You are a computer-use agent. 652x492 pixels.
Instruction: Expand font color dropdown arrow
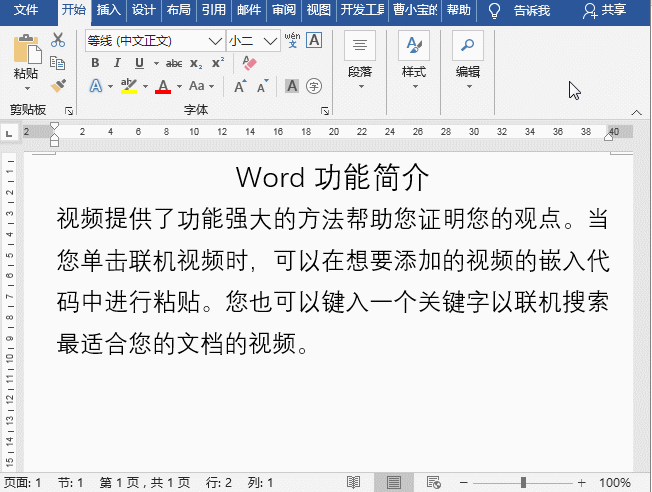179,87
